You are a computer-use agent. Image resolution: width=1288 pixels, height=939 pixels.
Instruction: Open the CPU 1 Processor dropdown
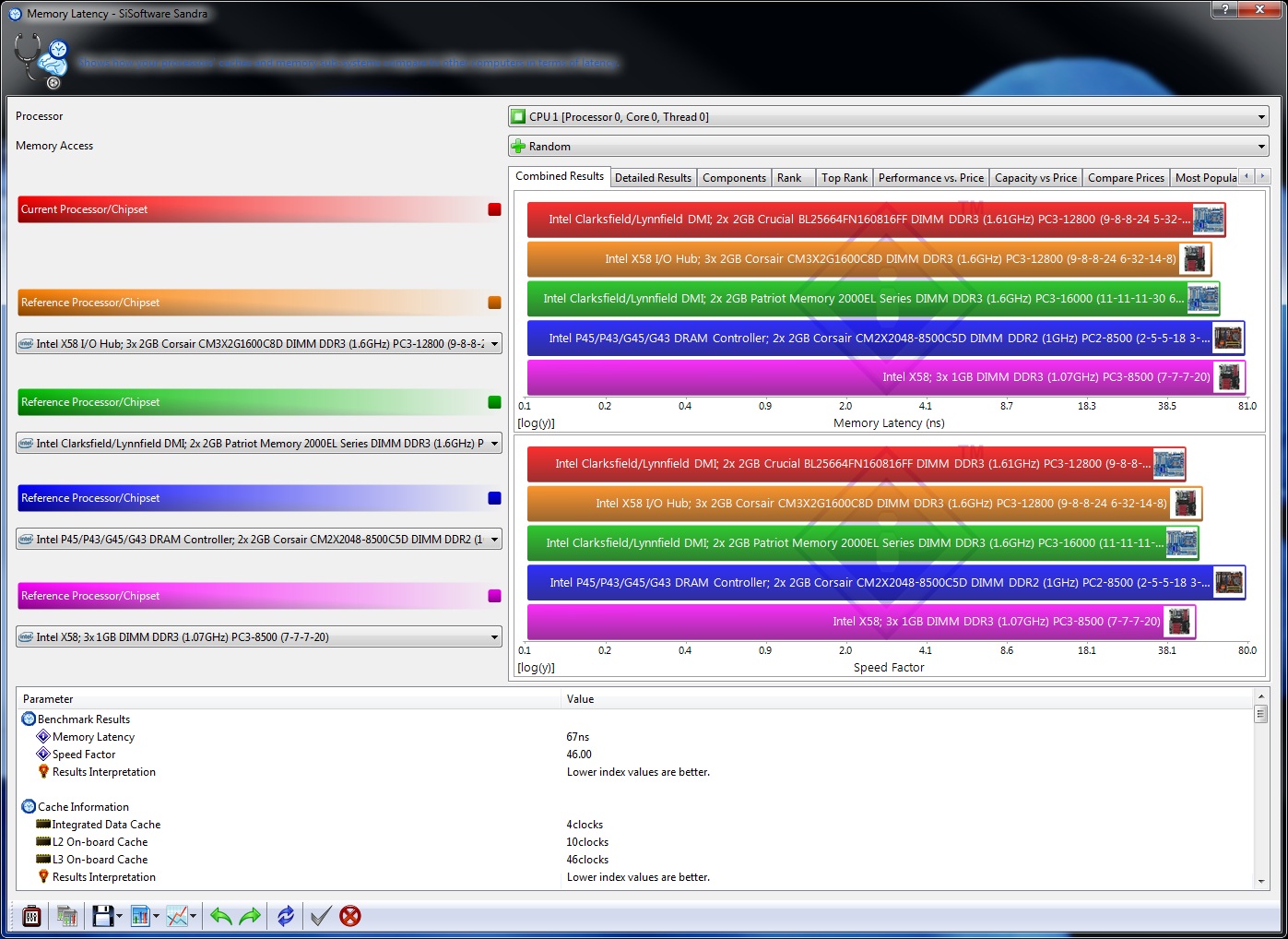pyautogui.click(x=888, y=117)
